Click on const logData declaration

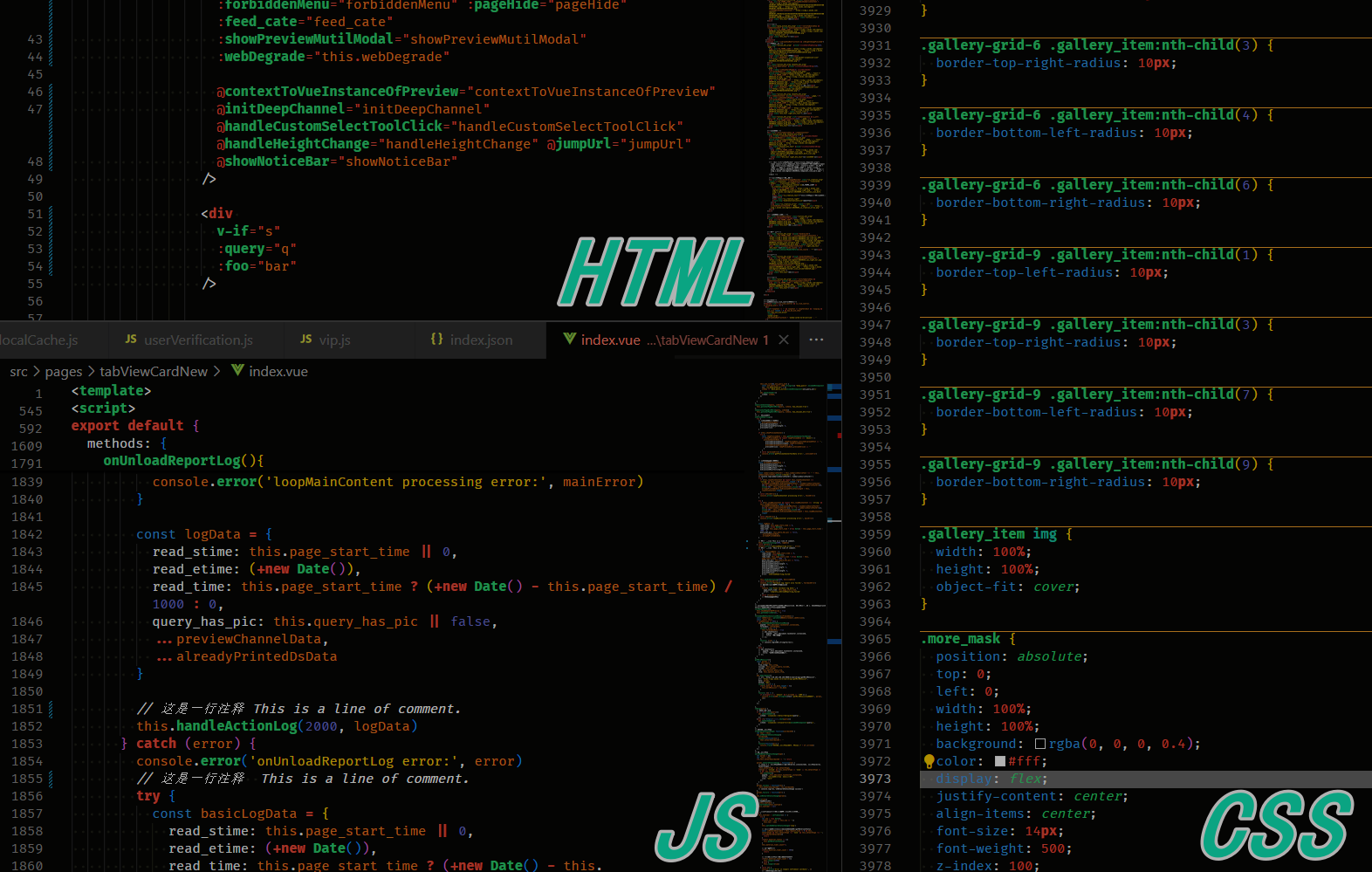pos(204,534)
